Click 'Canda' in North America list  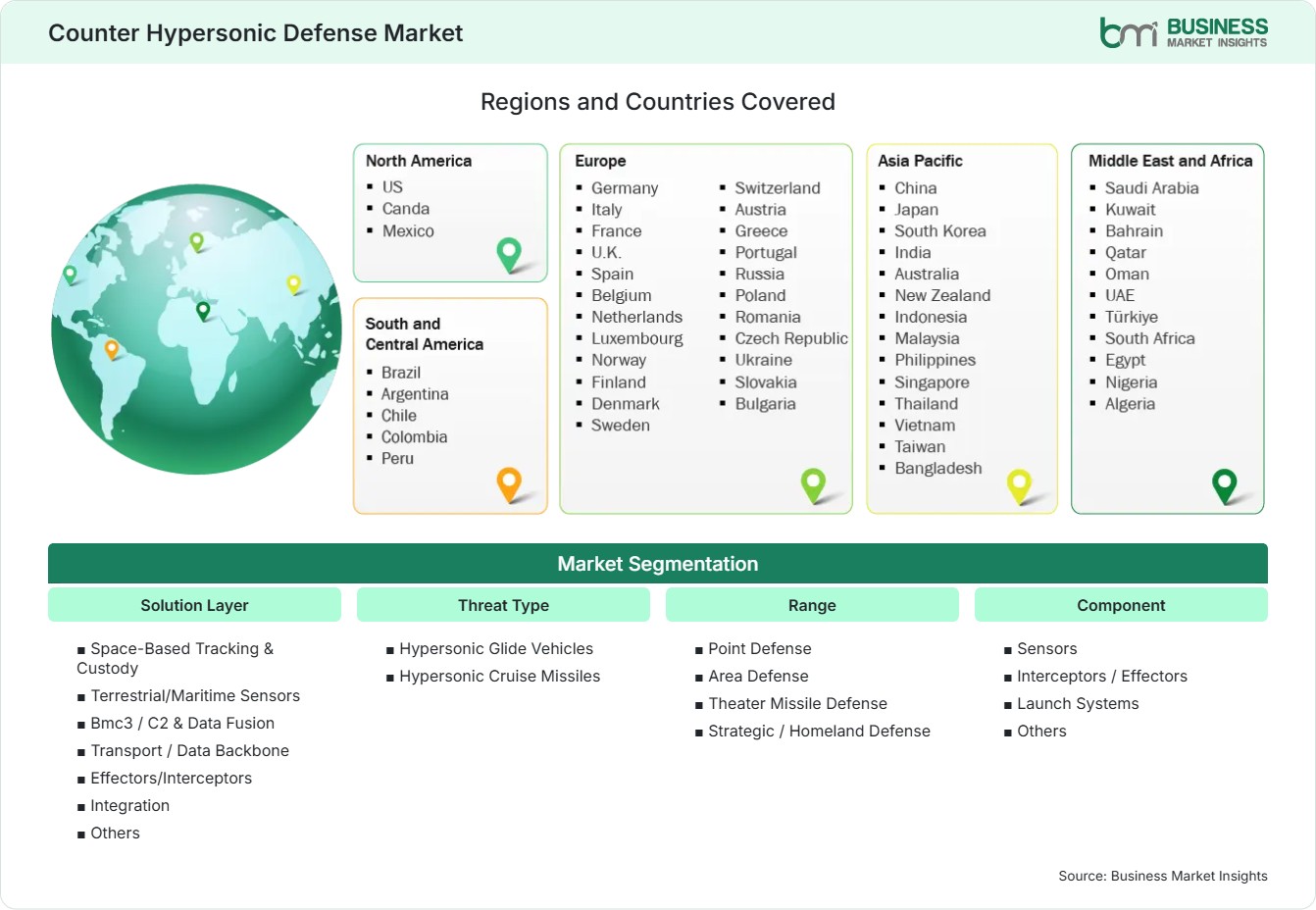click(406, 209)
